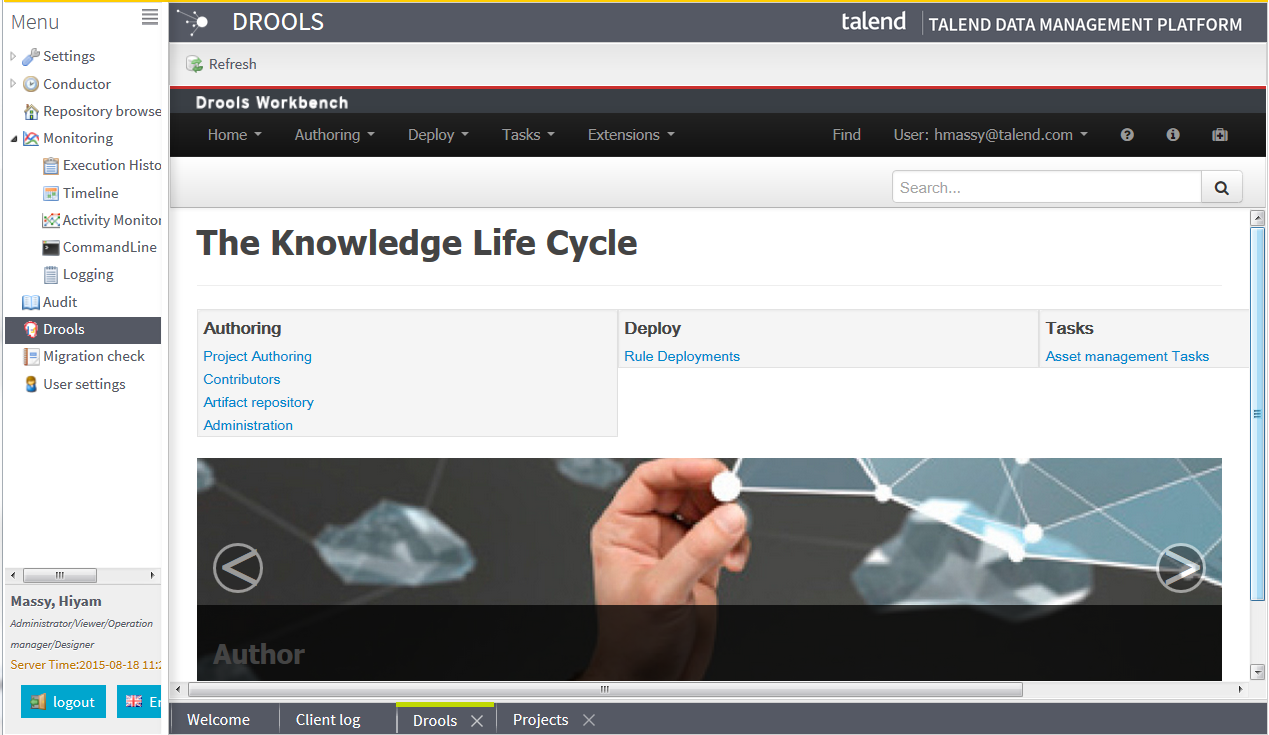Switch to the Client log tab
Viewport: 1269px width, 735px height.
[328, 720]
